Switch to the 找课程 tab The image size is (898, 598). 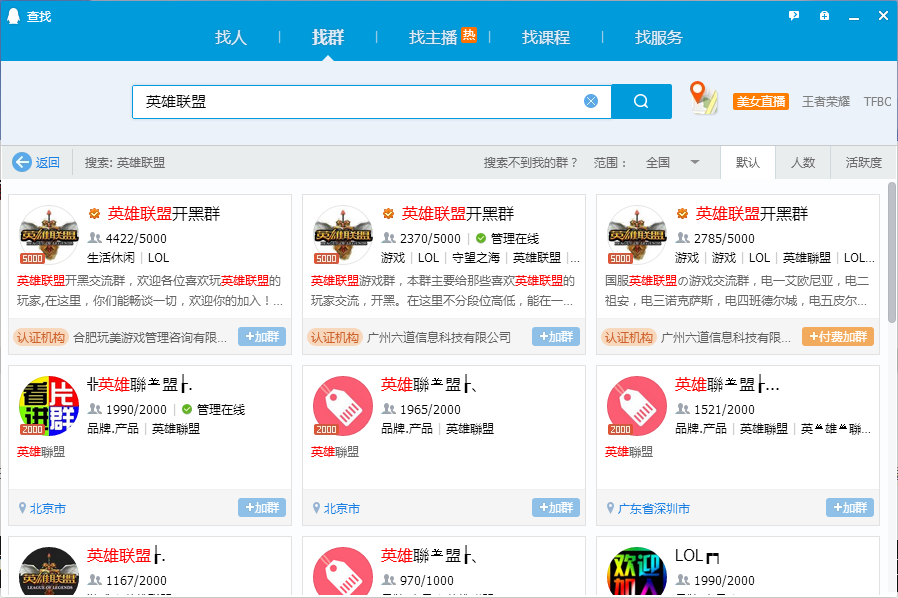click(x=546, y=37)
